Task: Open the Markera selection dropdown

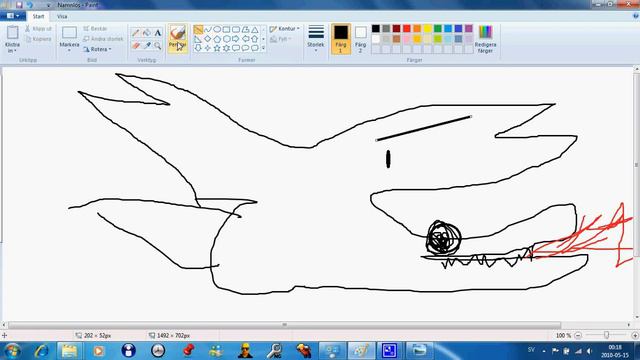Action: coord(69,47)
